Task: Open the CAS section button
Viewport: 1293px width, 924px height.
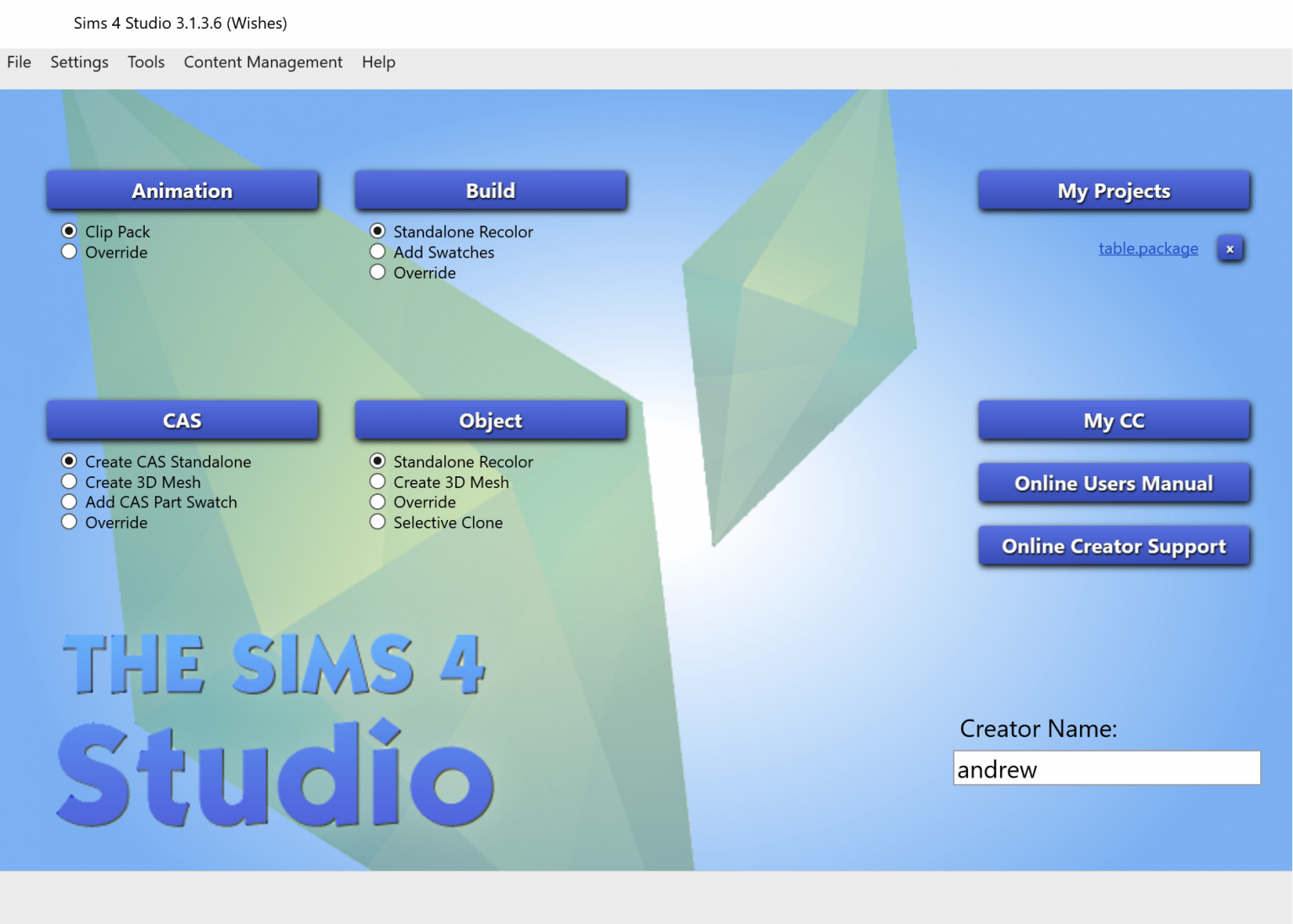Action: click(182, 420)
